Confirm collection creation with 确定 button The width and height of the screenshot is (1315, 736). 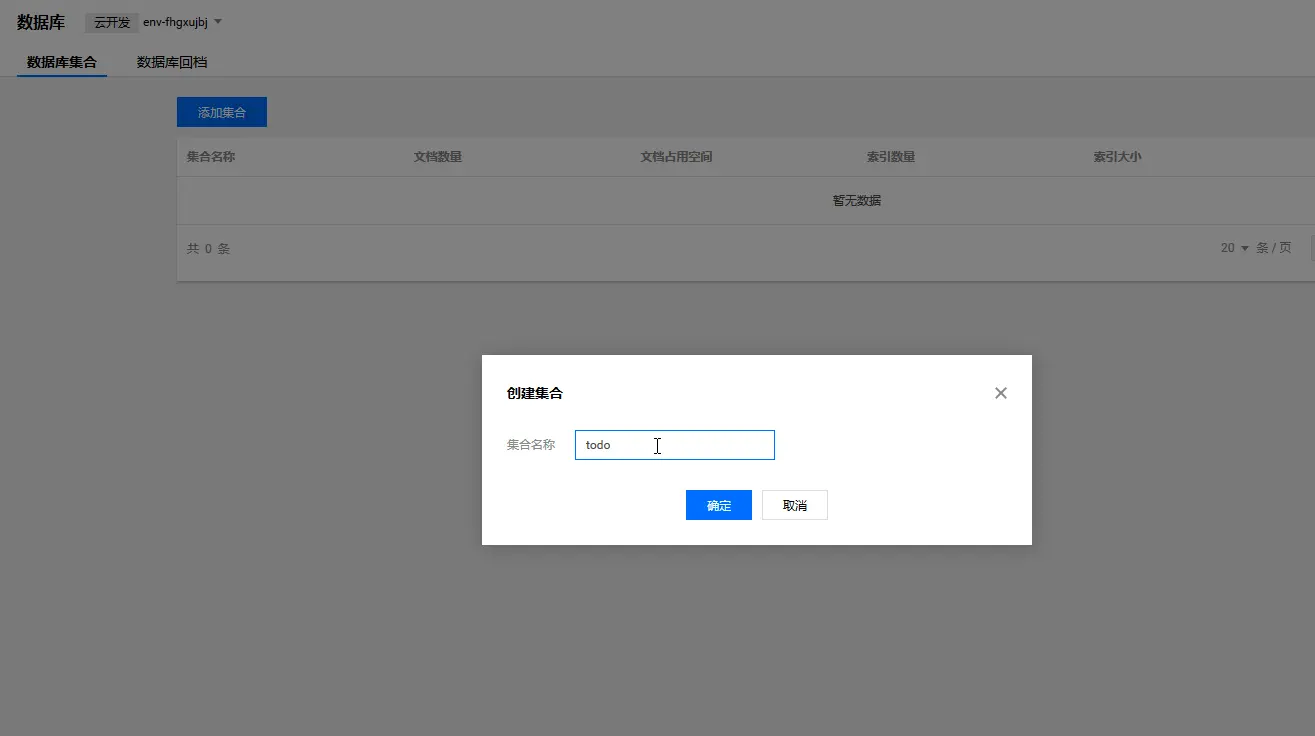click(x=719, y=505)
